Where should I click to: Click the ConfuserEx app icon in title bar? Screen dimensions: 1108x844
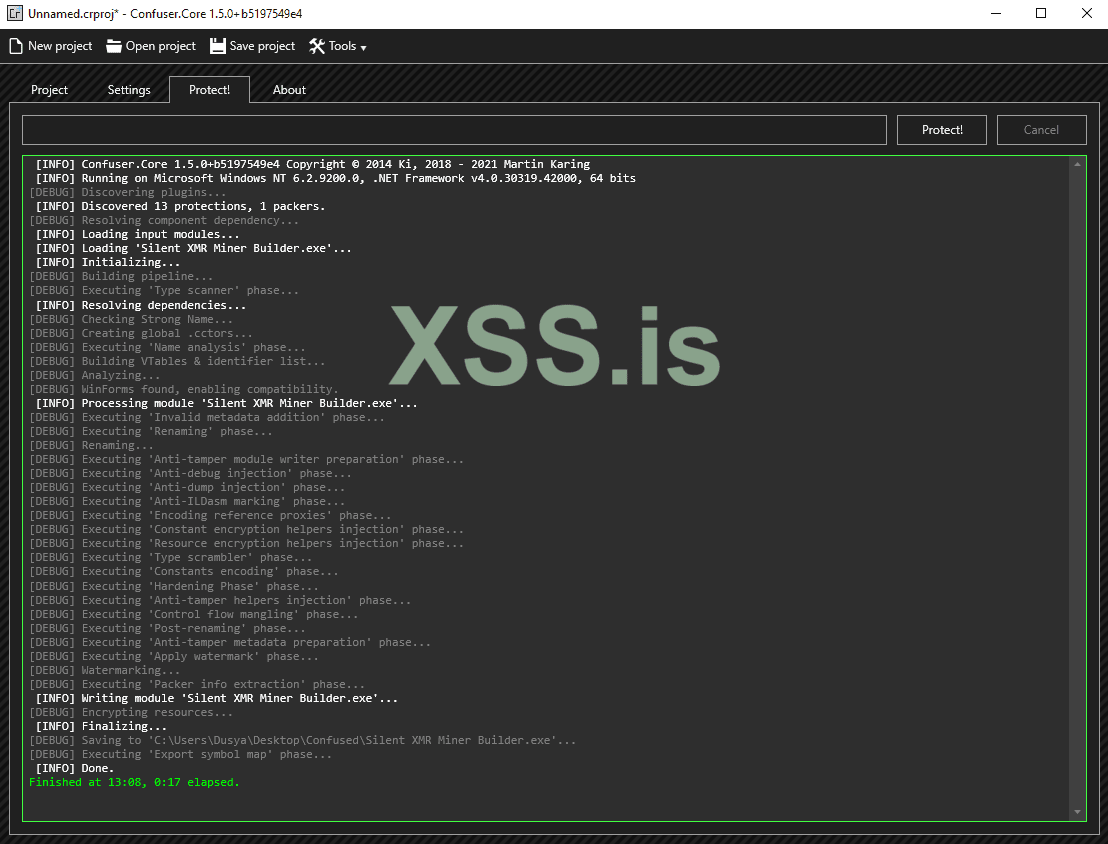tap(14, 13)
